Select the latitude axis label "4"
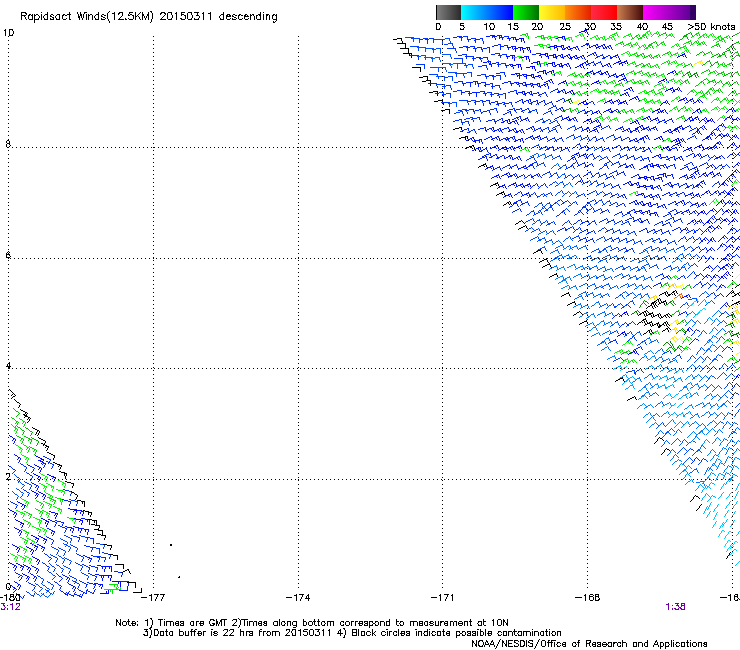Image resolution: width=740 pixels, height=650 pixels. tap(8, 366)
